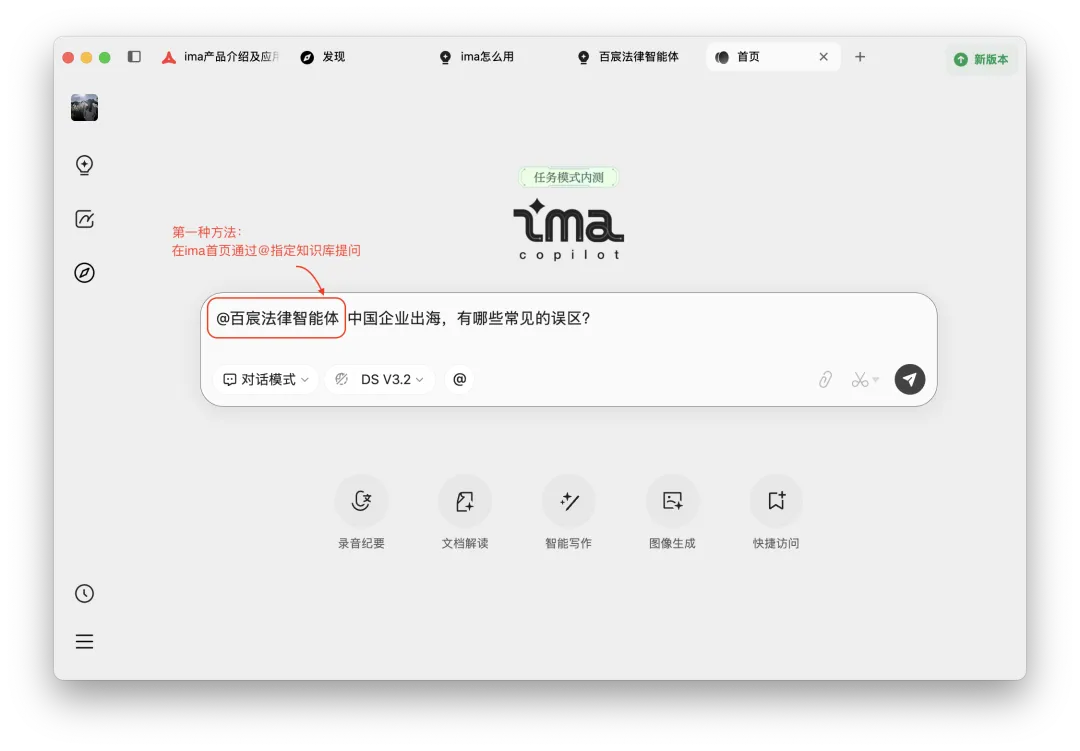Open the 录音纪要 shortcut icon
Image resolution: width=1080 pixels, height=751 pixels.
[x=362, y=501]
